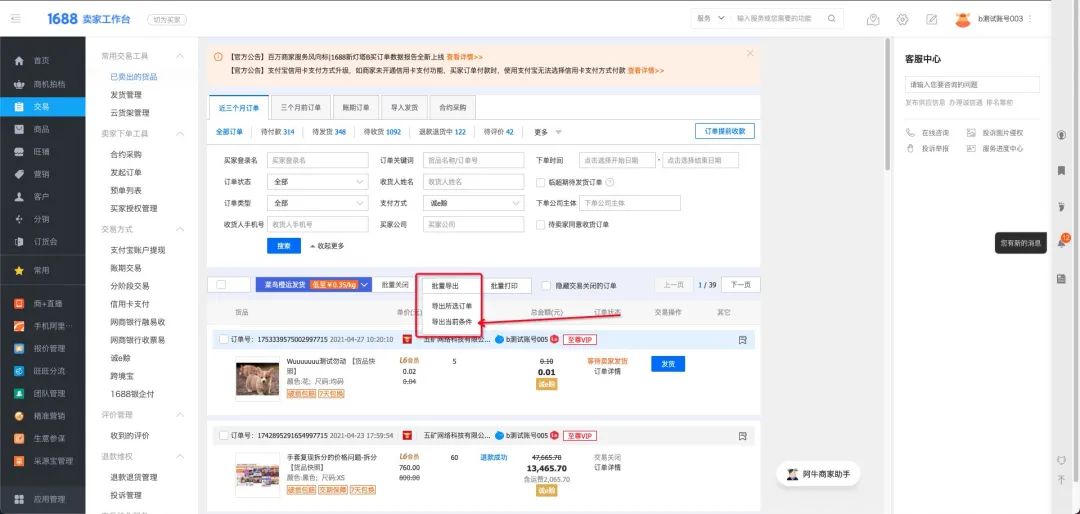This screenshot has width=1080, height=514.
Task: Click corgi product thumbnail
Action: pos(258,378)
